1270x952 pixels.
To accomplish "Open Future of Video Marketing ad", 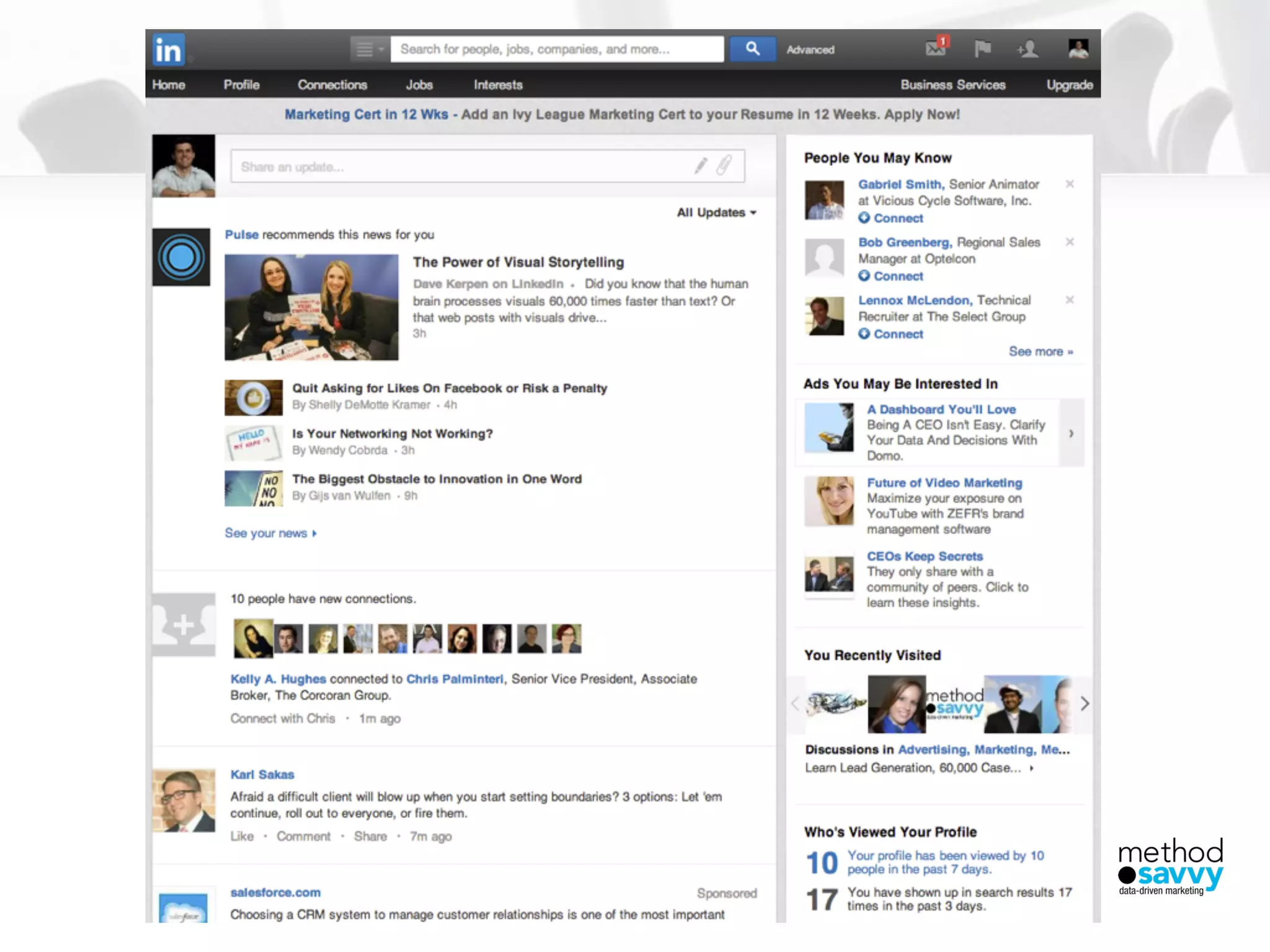I will 944,483.
